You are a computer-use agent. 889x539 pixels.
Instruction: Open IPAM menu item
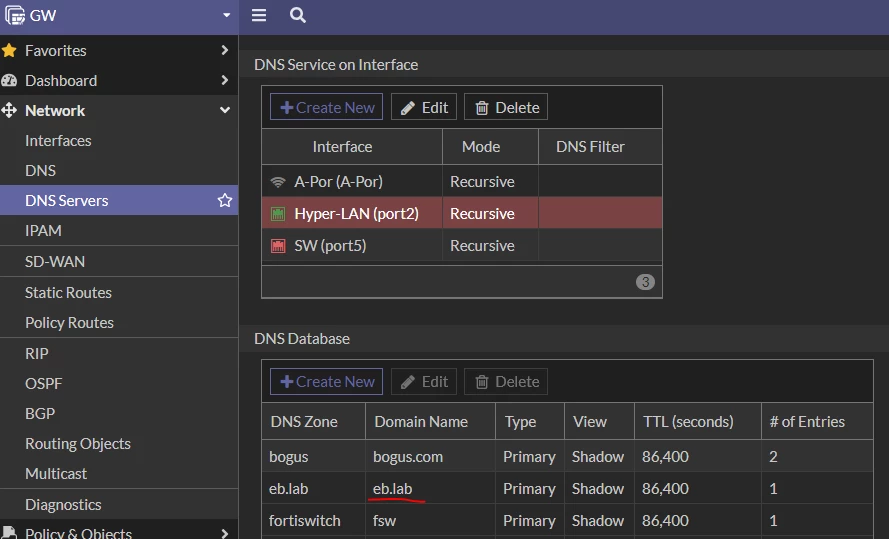[43, 231]
